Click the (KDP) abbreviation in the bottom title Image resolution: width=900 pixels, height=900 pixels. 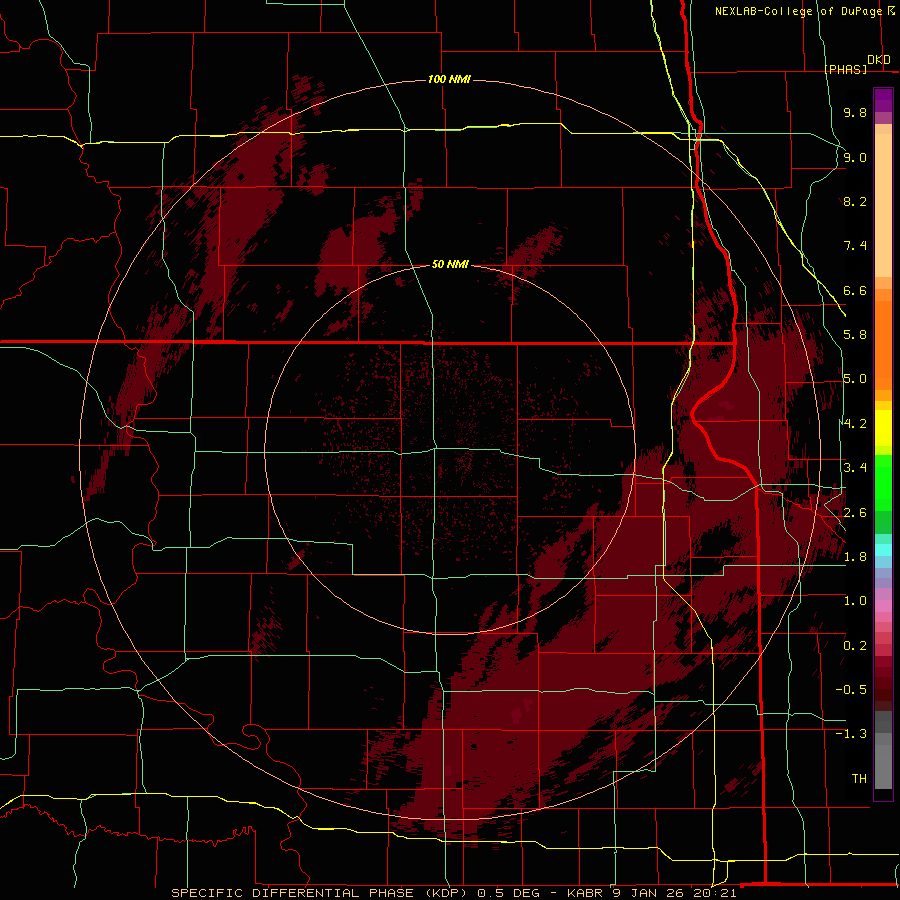pos(447,893)
